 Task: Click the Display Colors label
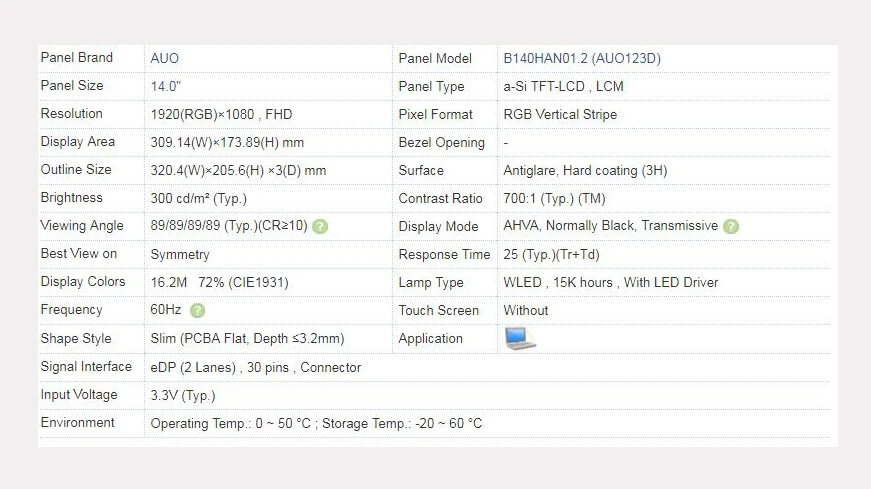point(83,282)
